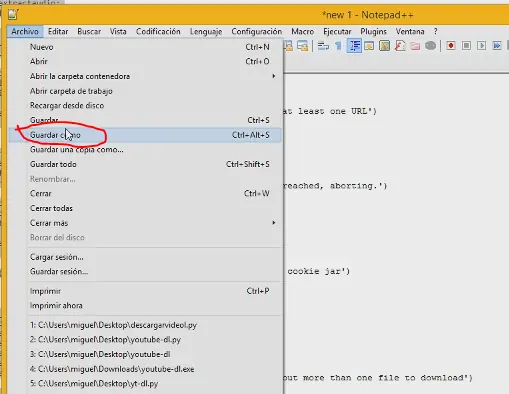509x394 pixels.
Task: Select Abrir carpeta de trabajo
Action: 145,91
